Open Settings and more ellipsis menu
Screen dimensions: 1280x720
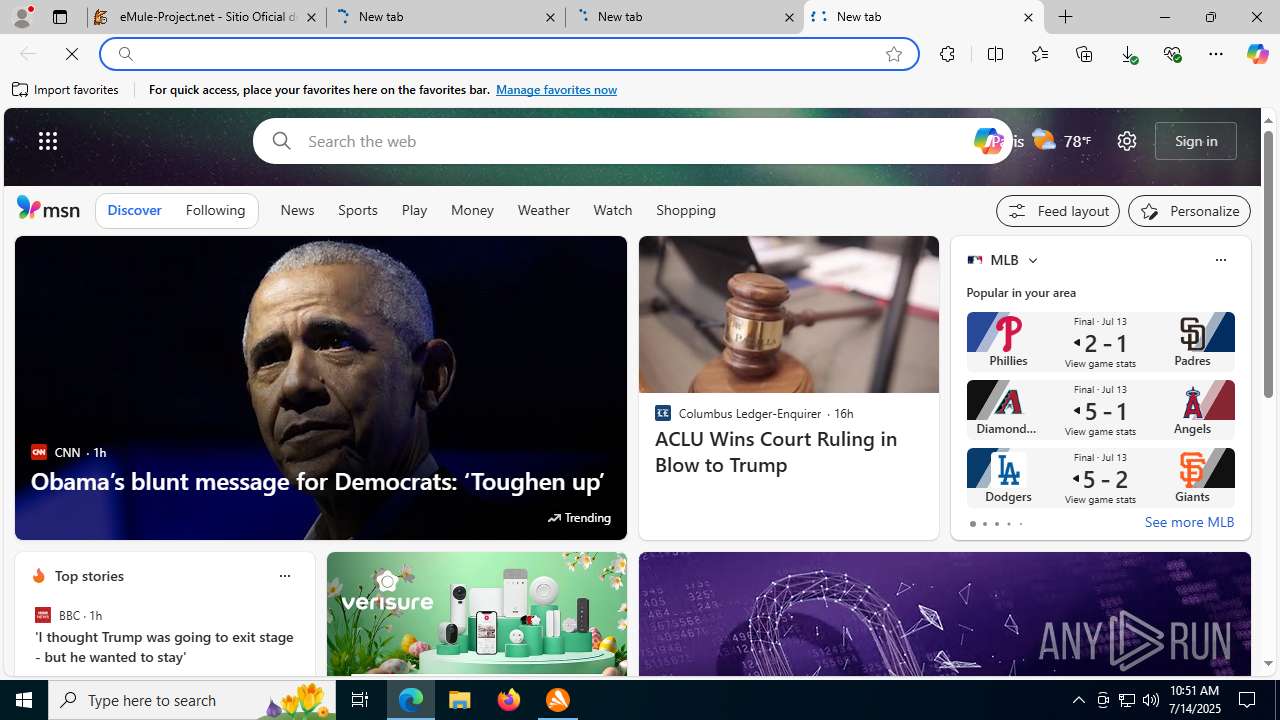[1216, 54]
